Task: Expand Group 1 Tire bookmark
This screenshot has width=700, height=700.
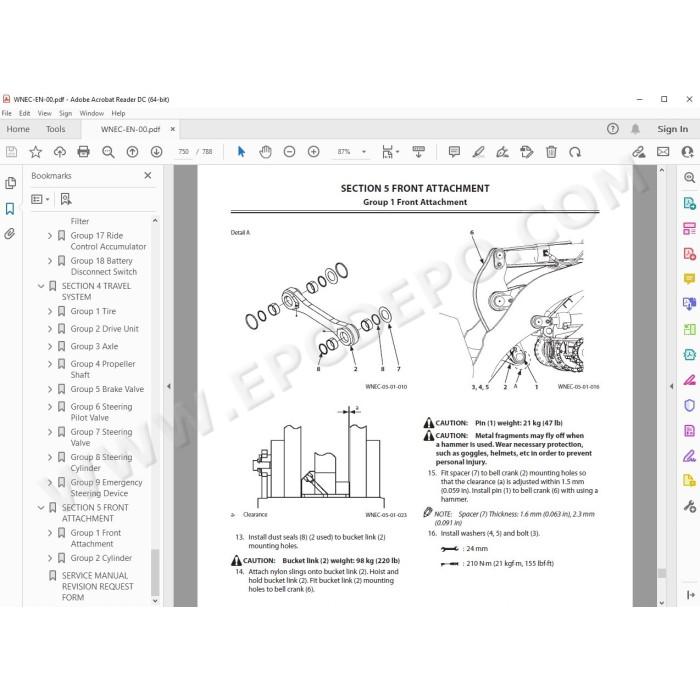Action: (x=50, y=311)
